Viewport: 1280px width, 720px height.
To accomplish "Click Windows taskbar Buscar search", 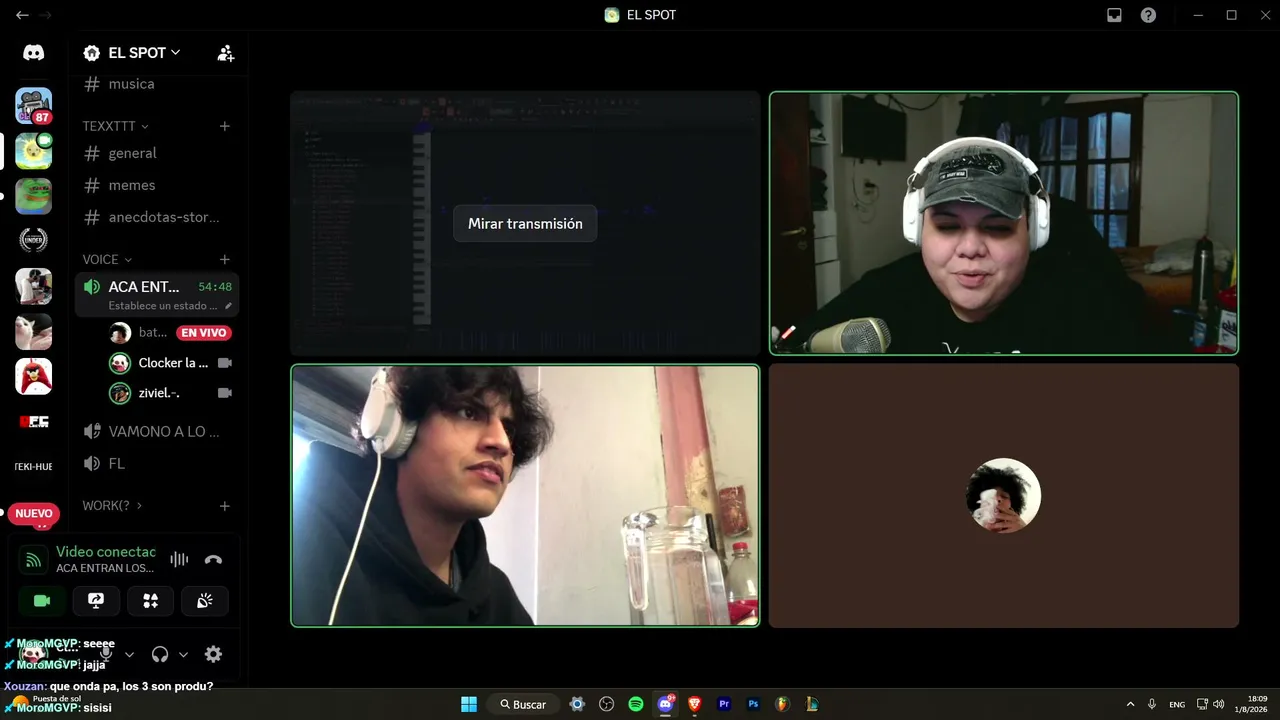I will pyautogui.click(x=523, y=704).
